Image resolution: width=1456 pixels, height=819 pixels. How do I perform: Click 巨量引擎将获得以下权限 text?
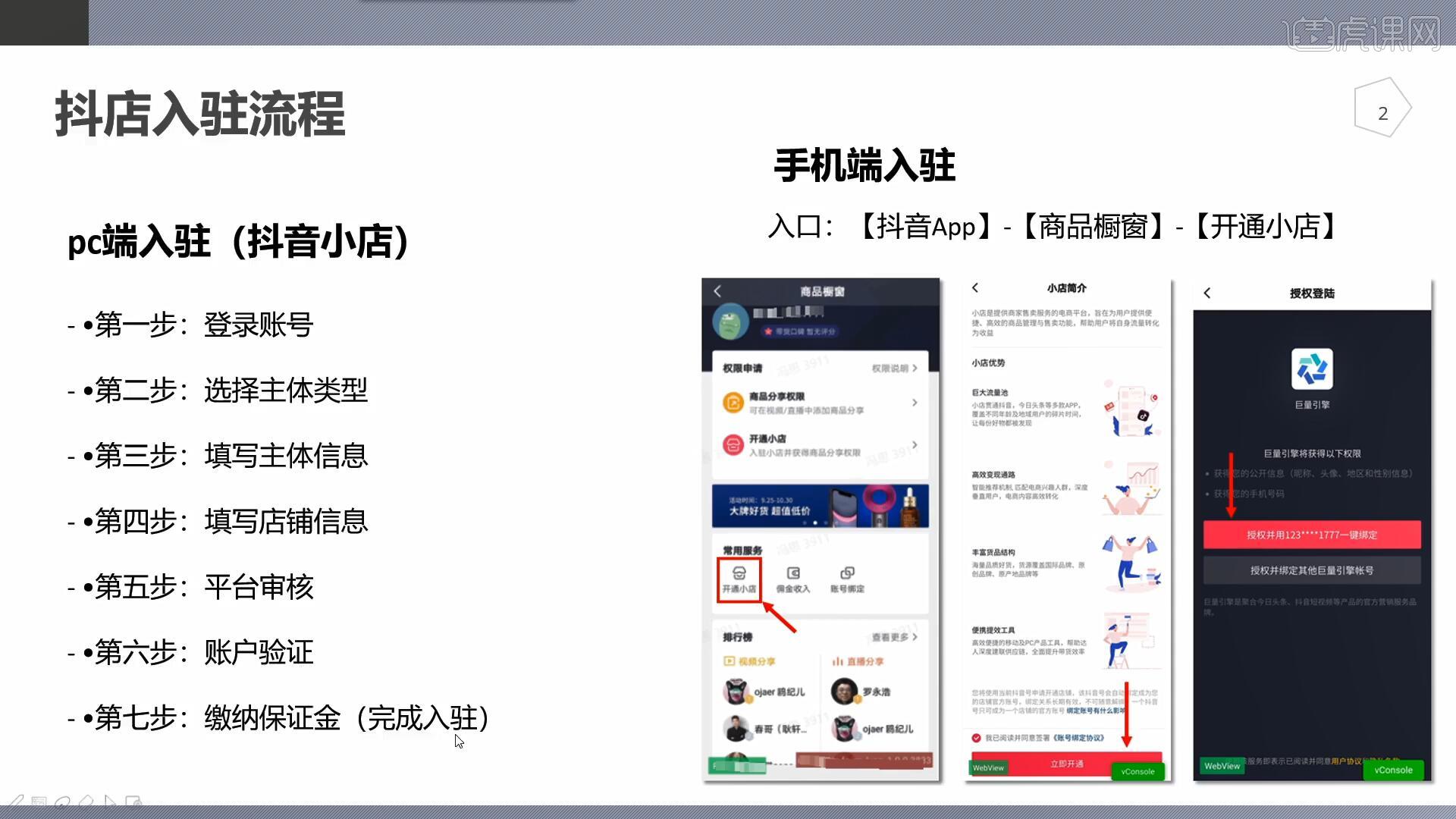[x=1312, y=453]
